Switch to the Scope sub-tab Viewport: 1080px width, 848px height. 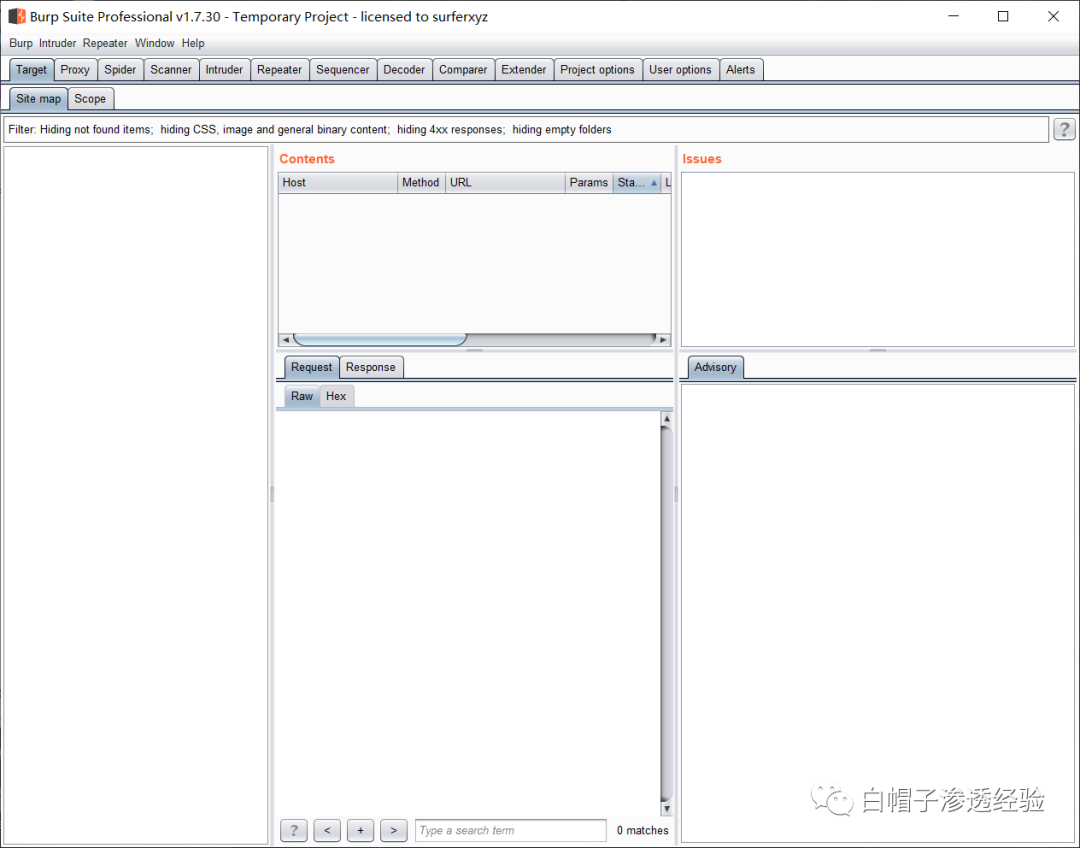[x=90, y=99]
